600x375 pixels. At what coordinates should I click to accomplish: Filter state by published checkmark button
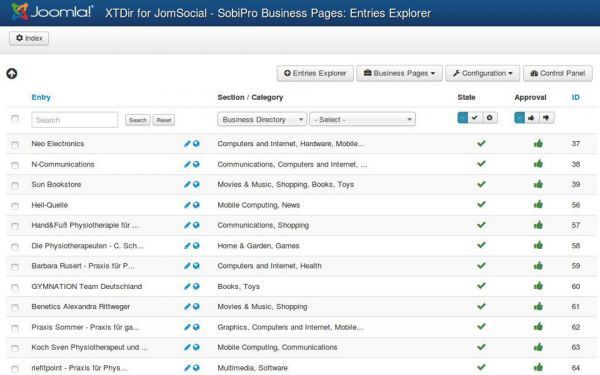pos(475,118)
